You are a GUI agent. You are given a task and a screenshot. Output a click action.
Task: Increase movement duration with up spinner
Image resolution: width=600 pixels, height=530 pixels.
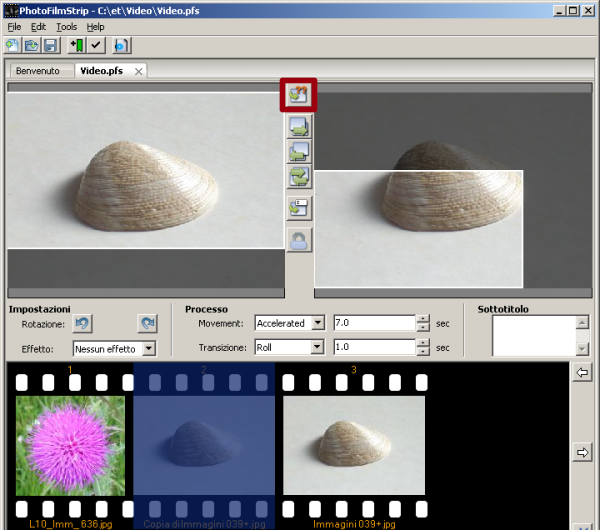423,319
